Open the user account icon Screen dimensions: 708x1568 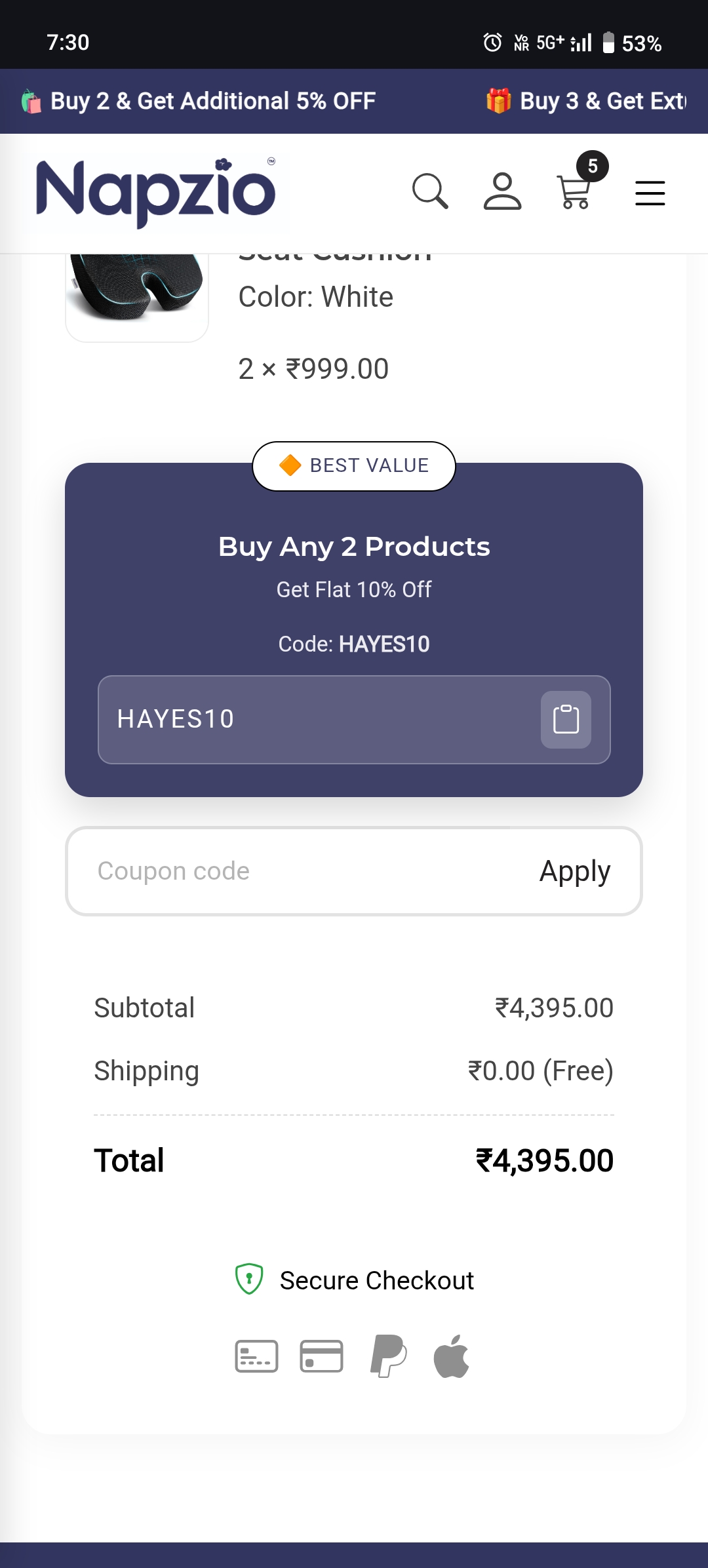502,191
